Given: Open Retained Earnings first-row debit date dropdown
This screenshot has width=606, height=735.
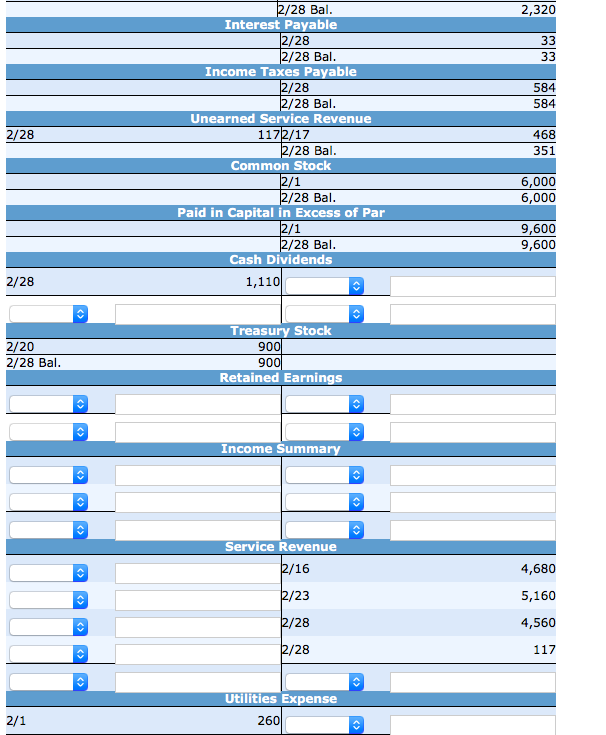Looking at the screenshot, I should coord(48,404).
